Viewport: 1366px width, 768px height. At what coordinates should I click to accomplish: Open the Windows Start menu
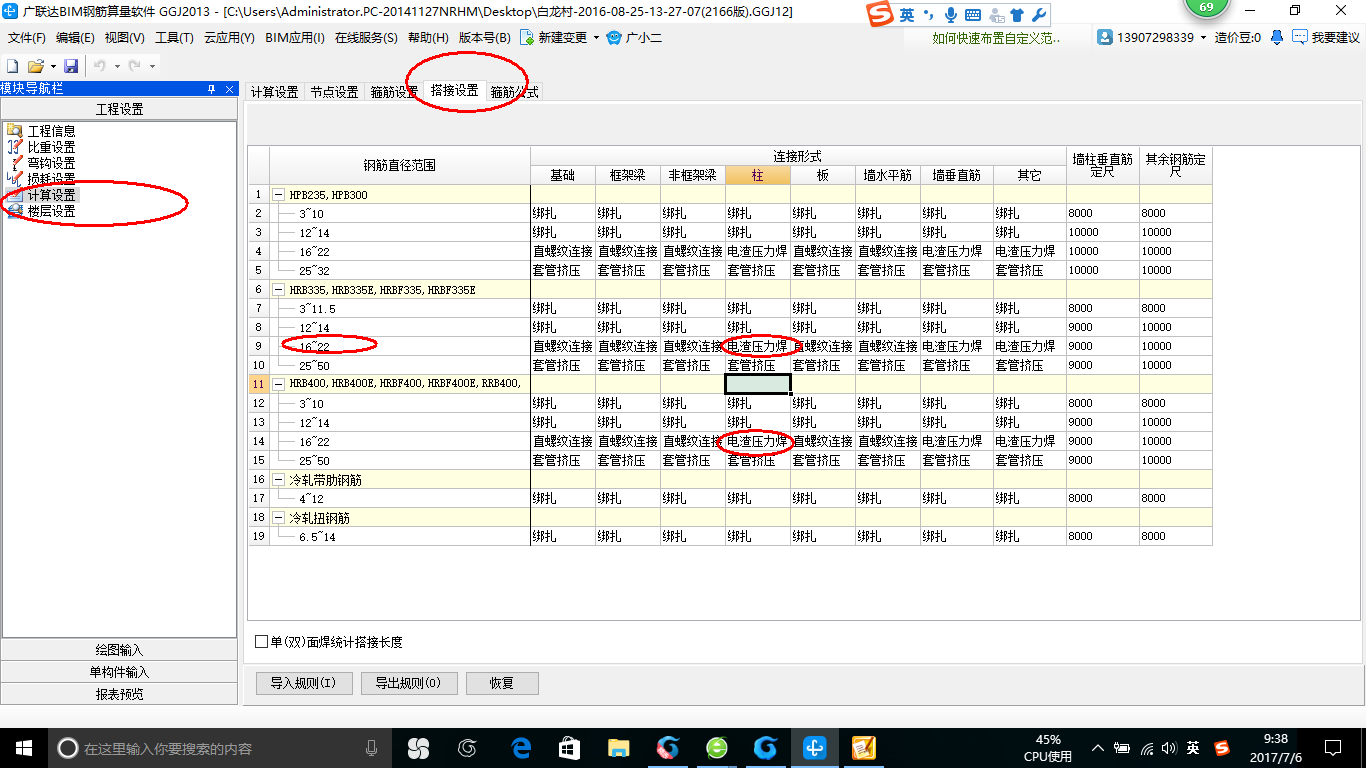(23, 748)
